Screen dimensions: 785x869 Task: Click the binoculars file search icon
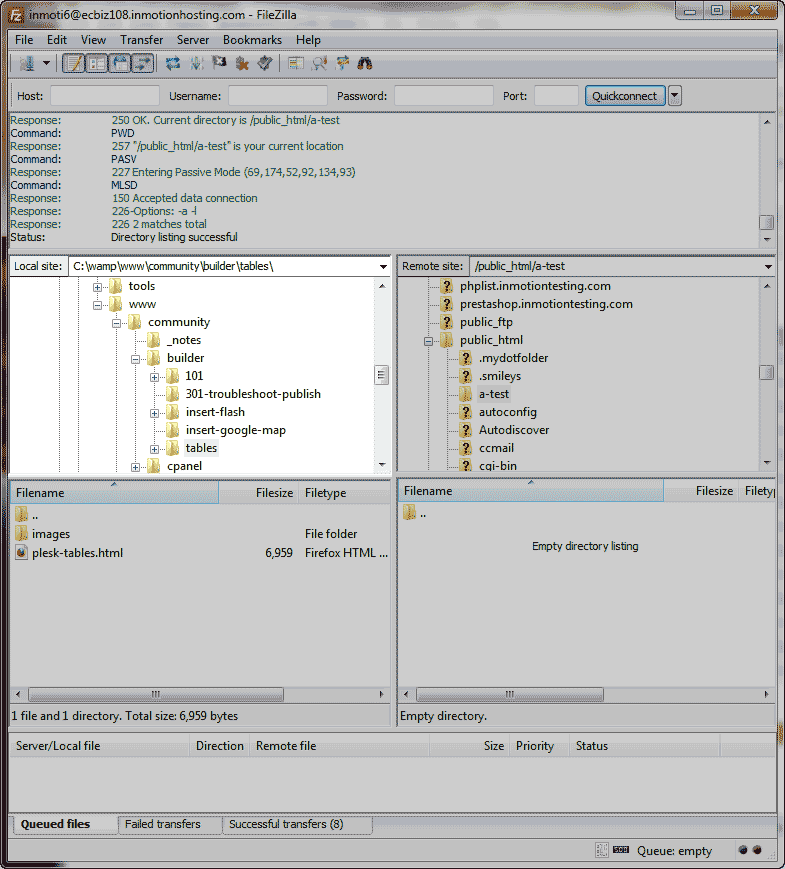[365, 63]
